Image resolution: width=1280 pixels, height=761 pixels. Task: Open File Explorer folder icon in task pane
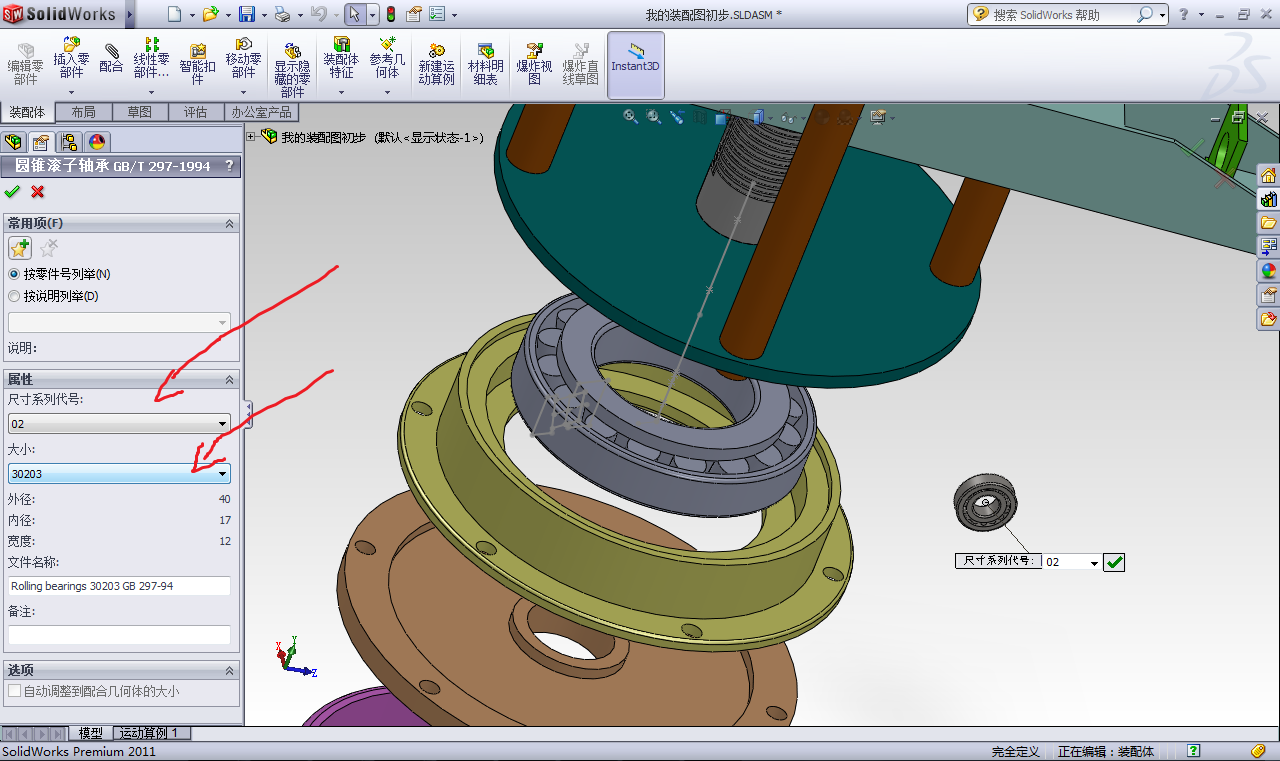[1269, 223]
